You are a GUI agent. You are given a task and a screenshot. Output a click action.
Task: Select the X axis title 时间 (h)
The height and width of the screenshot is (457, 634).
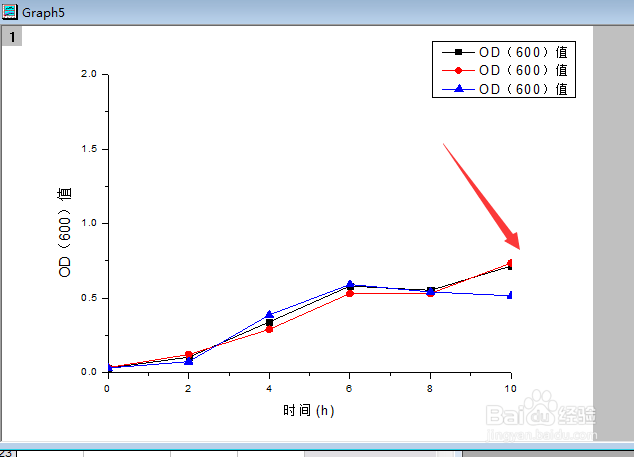pos(309,410)
